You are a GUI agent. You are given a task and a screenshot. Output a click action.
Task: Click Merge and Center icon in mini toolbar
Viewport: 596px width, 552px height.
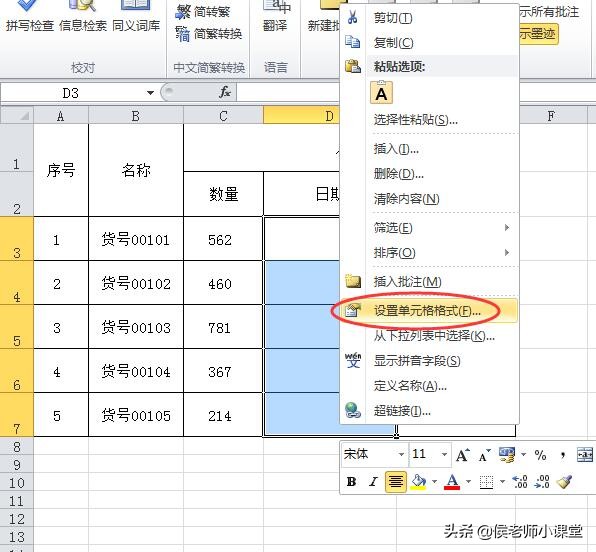pyautogui.click(x=585, y=455)
